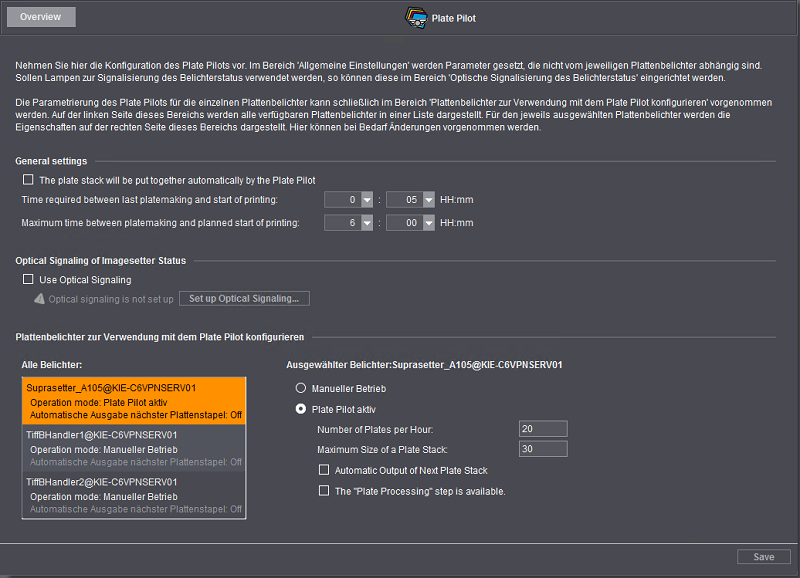Click the Number of Plates per Hour field
This screenshot has height=578, width=800.
[x=543, y=429]
